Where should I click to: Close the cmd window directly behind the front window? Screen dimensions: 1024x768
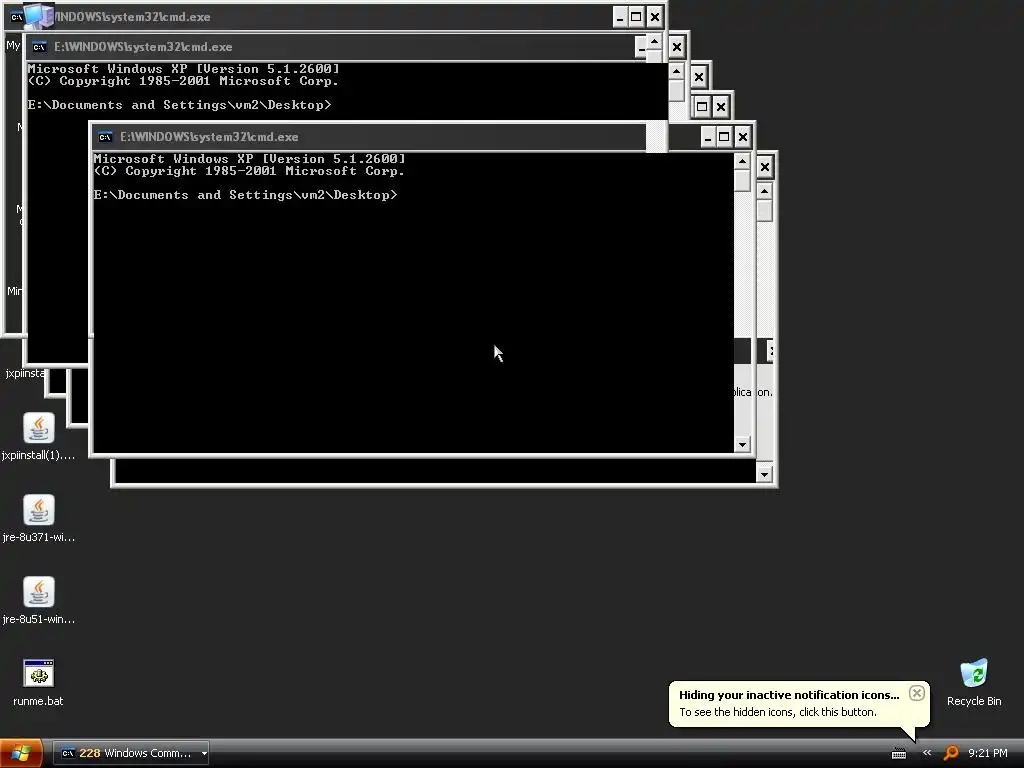765,167
